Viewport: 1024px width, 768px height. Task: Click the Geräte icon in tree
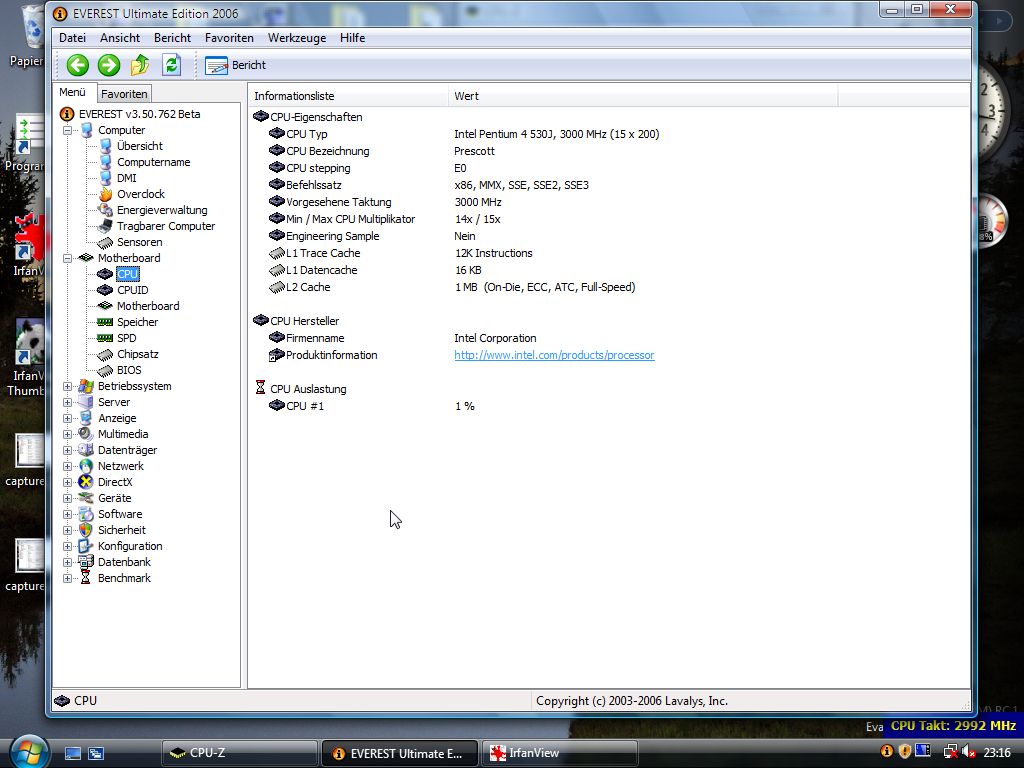pyautogui.click(x=86, y=498)
